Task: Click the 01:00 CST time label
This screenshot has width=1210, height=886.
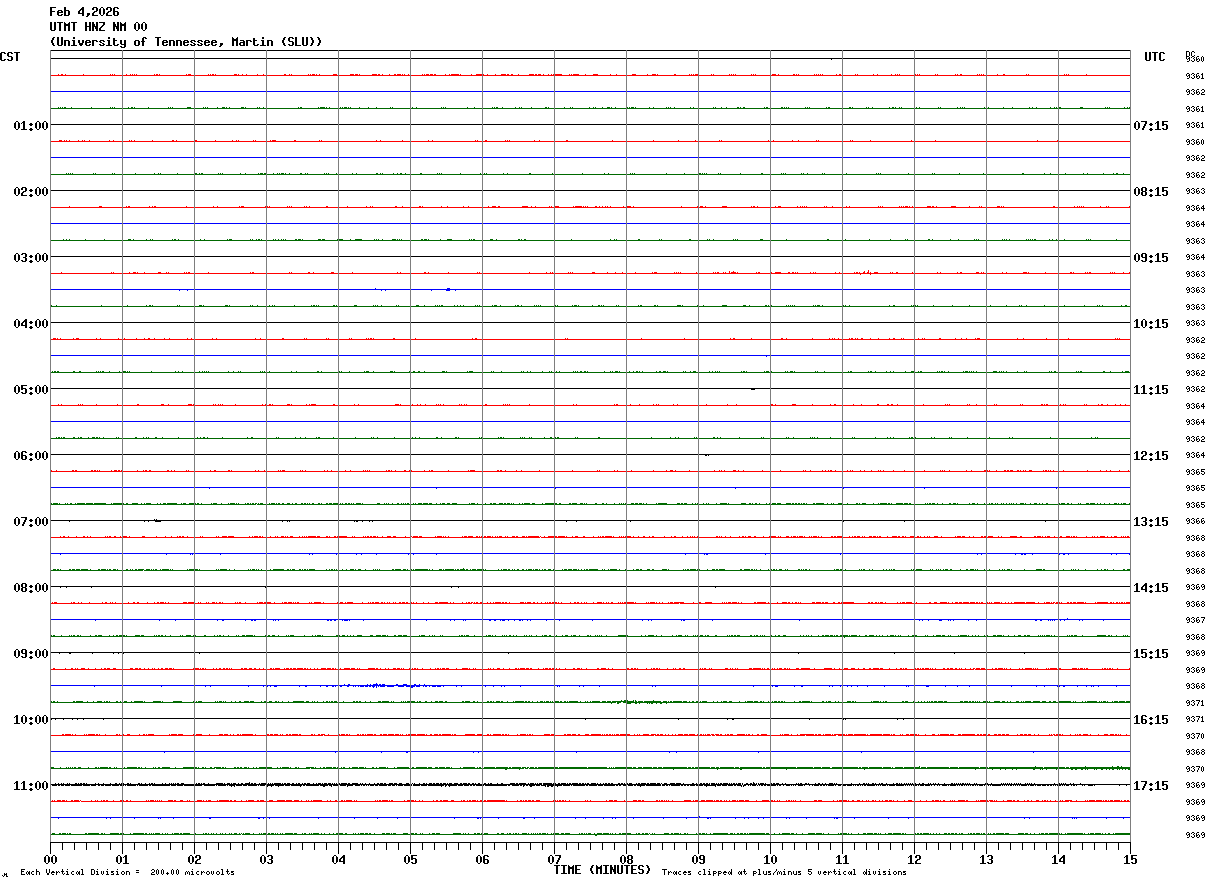Action: pos(31,126)
